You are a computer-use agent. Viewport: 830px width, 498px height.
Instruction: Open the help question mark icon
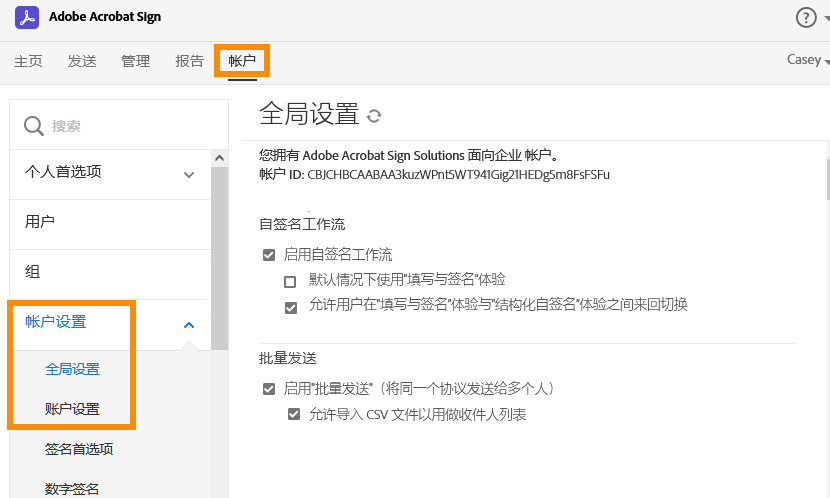coord(806,17)
